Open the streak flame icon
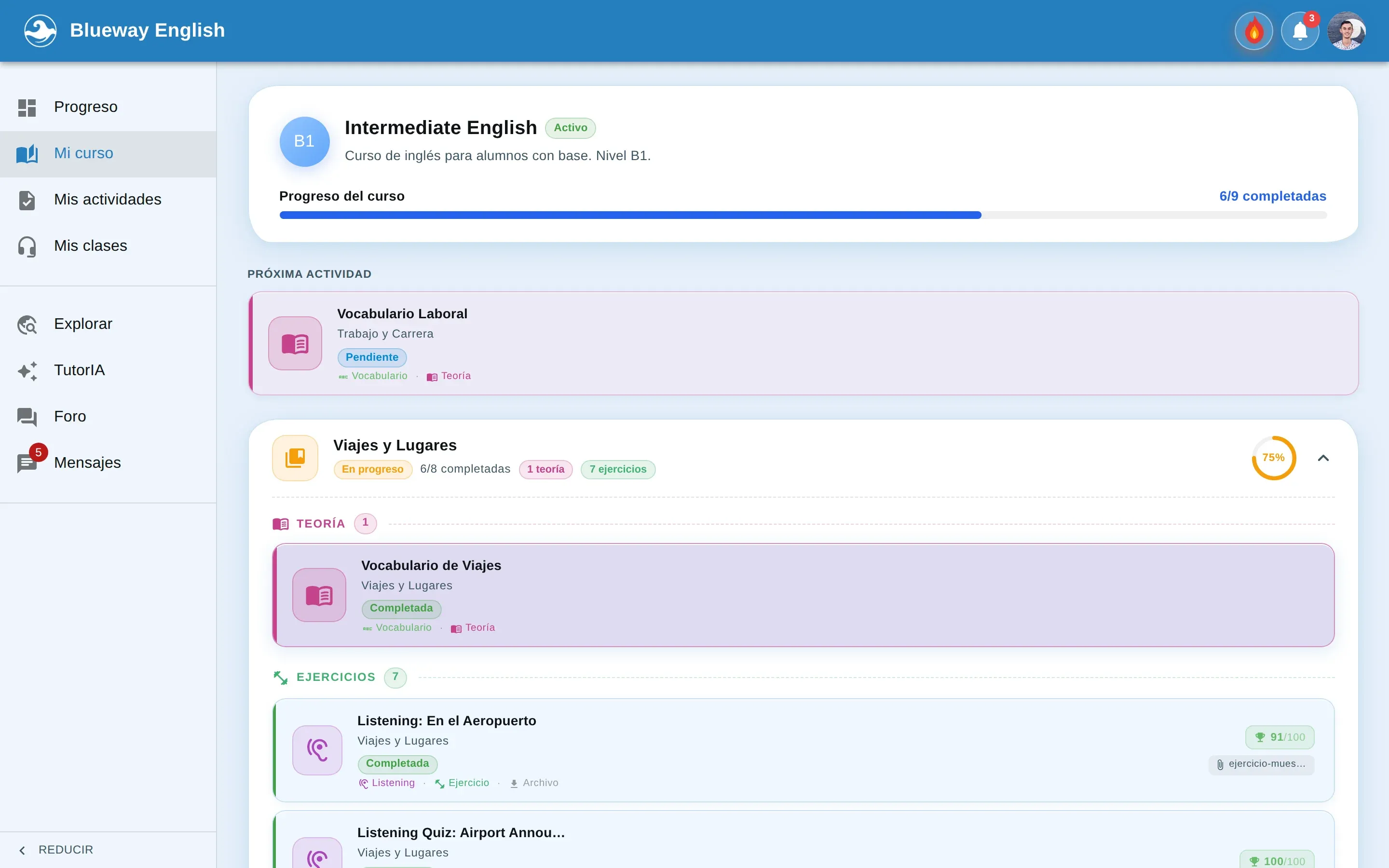 click(x=1253, y=31)
